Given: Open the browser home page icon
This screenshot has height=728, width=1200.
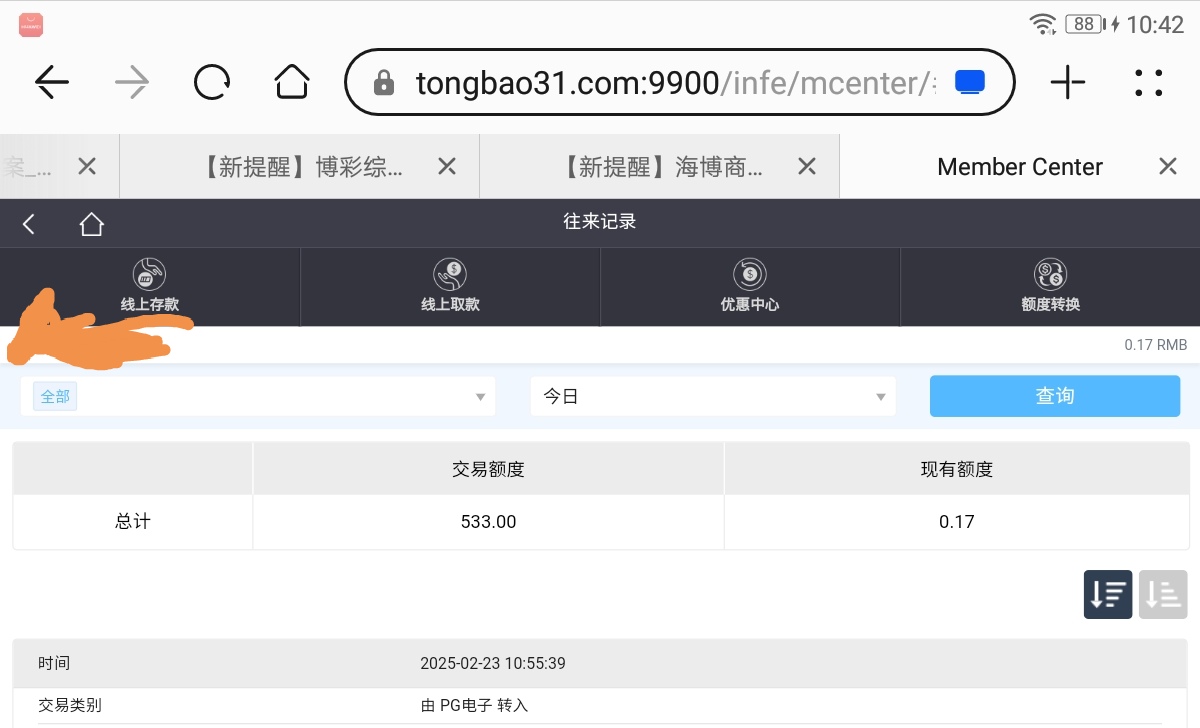Looking at the screenshot, I should click(291, 82).
